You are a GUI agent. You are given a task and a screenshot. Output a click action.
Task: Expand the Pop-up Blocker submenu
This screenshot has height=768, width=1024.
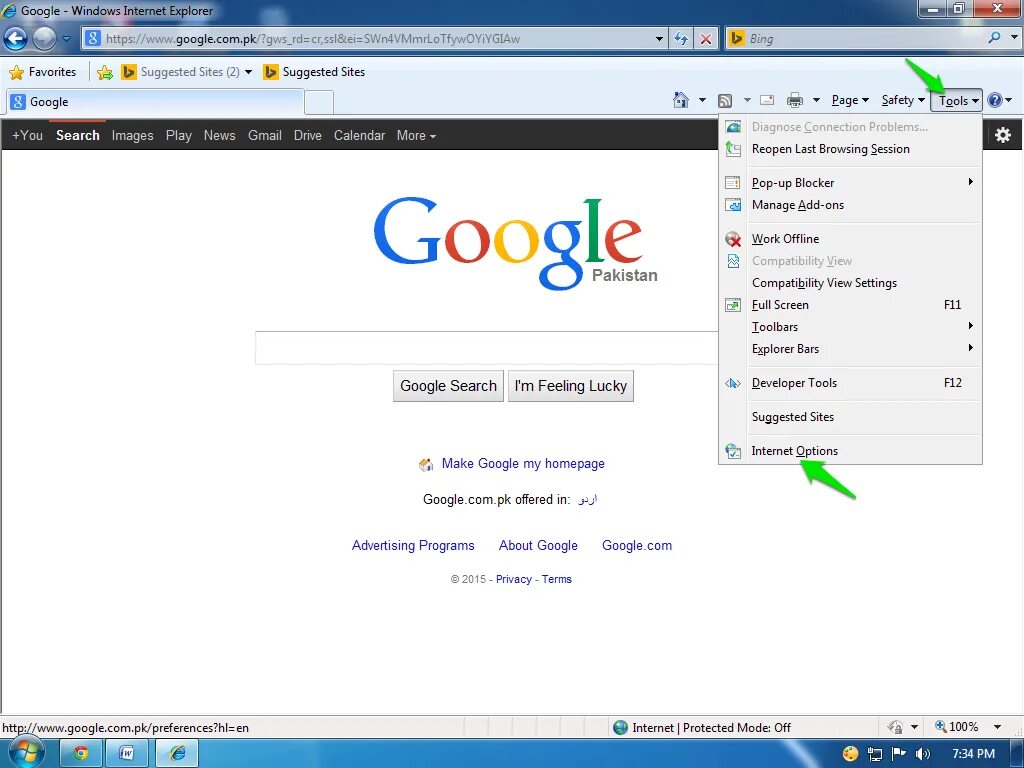click(850, 183)
